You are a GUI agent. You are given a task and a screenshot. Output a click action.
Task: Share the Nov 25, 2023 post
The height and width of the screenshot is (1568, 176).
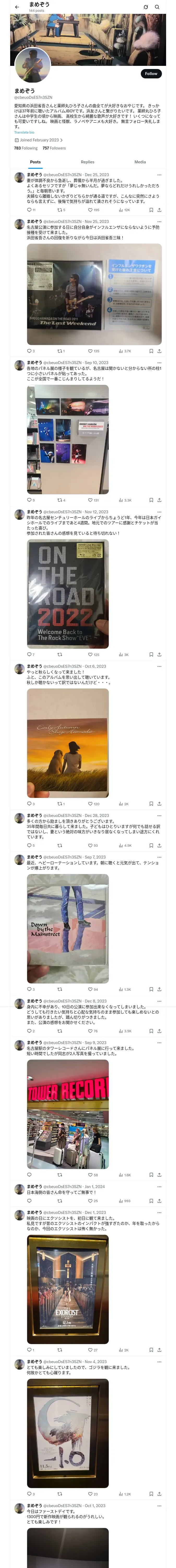tap(159, 351)
